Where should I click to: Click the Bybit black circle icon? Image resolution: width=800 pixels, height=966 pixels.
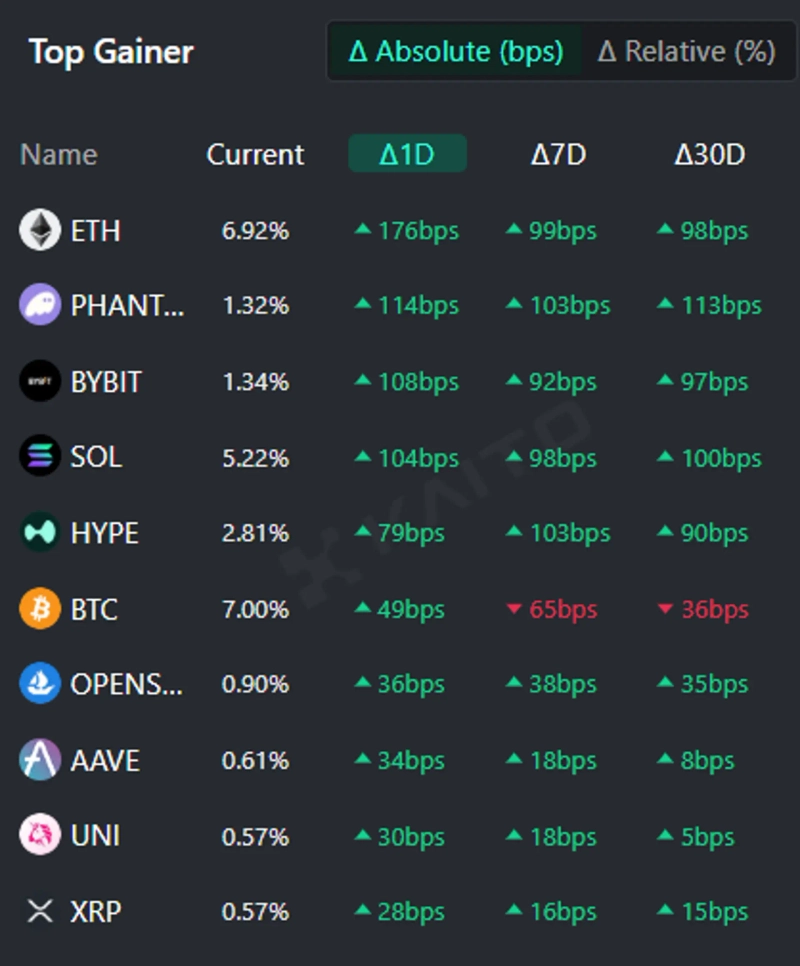(x=40, y=381)
